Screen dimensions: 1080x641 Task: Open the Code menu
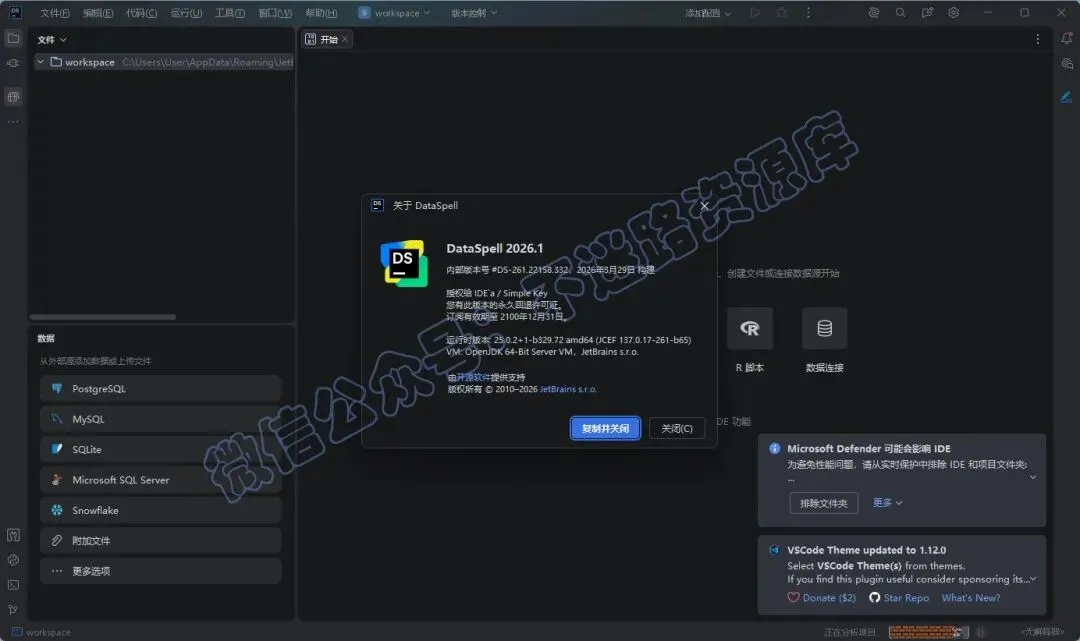click(141, 13)
